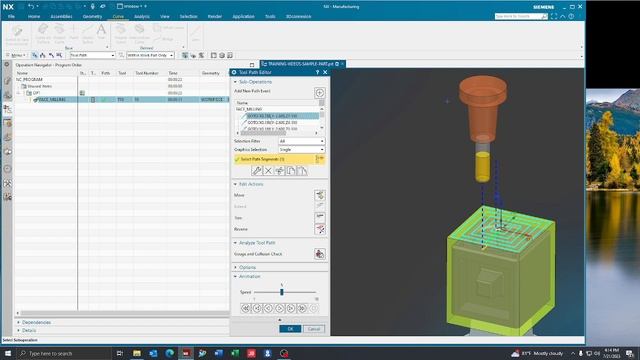640x360 pixels.
Task: Click the full screen icon near the search box
Action: 554,16
